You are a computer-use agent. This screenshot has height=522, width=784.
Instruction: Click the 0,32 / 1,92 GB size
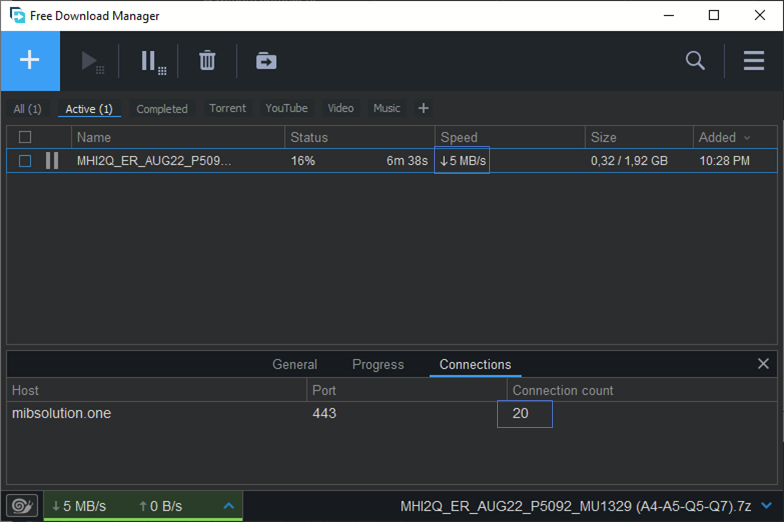pyautogui.click(x=629, y=160)
